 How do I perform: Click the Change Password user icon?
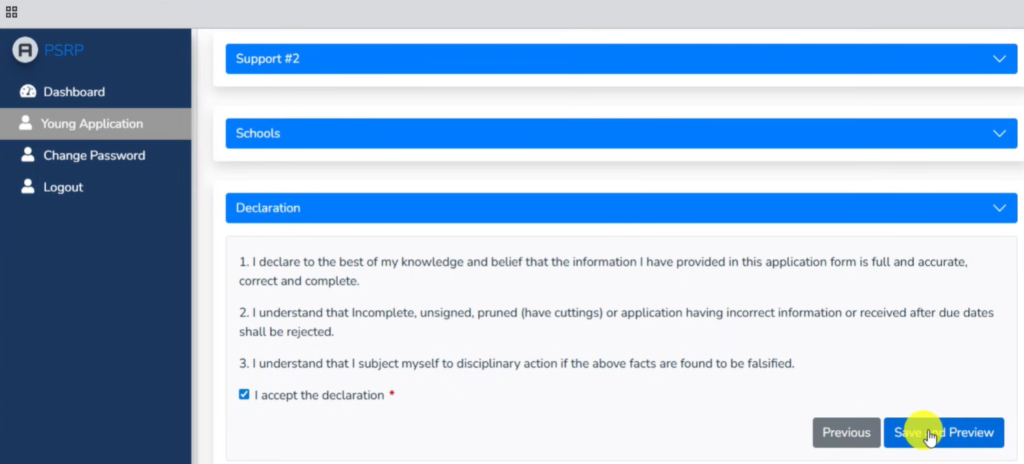click(x=28, y=156)
